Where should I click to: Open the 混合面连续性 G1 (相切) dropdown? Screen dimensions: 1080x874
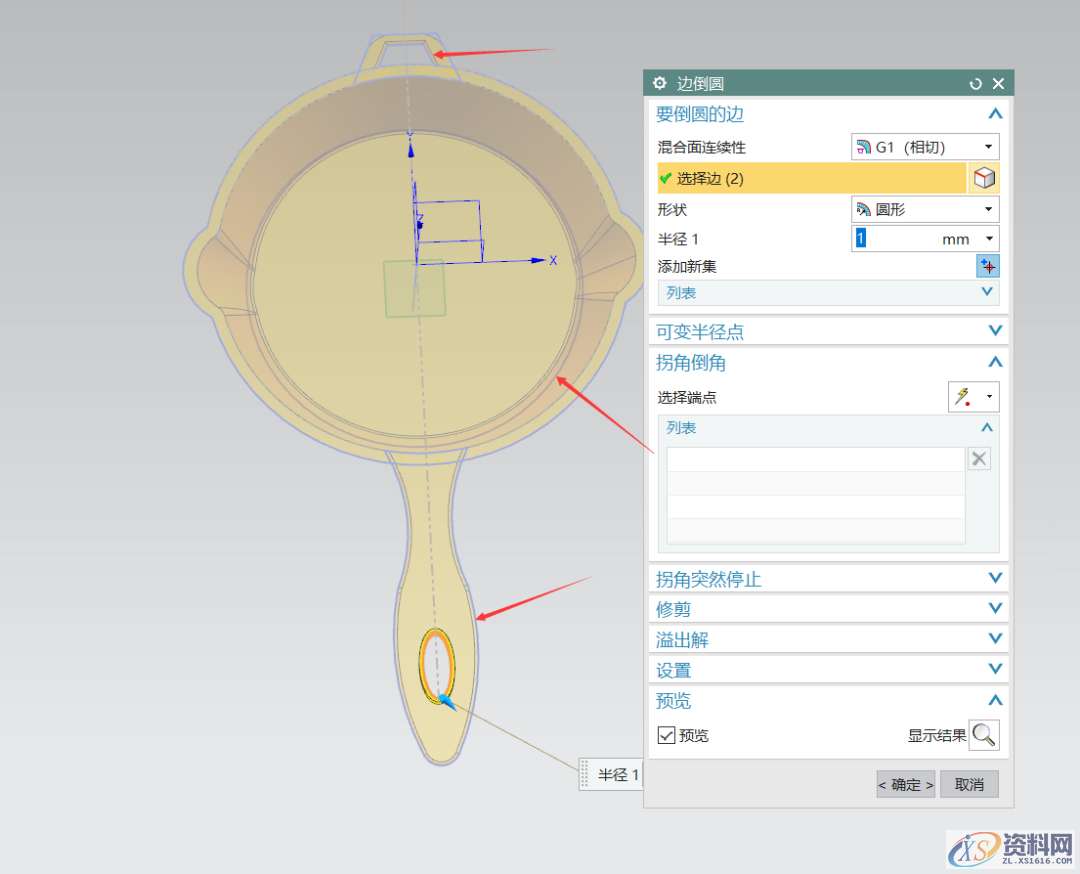point(924,147)
